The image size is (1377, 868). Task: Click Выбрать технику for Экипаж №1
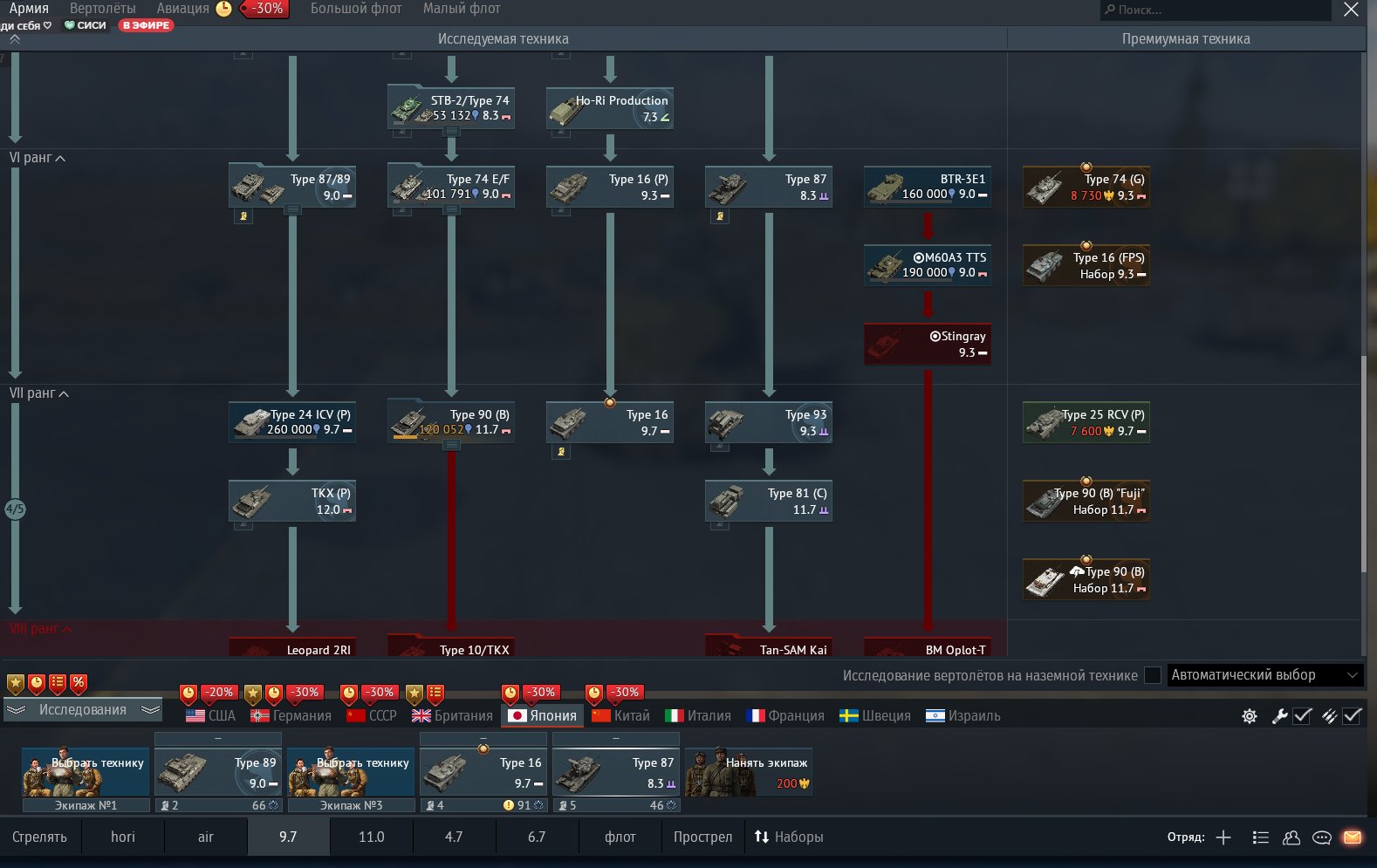pyautogui.click(x=86, y=772)
